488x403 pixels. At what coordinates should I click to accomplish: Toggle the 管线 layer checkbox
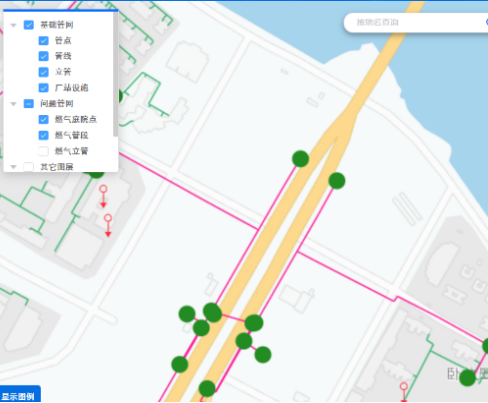click(x=43, y=56)
